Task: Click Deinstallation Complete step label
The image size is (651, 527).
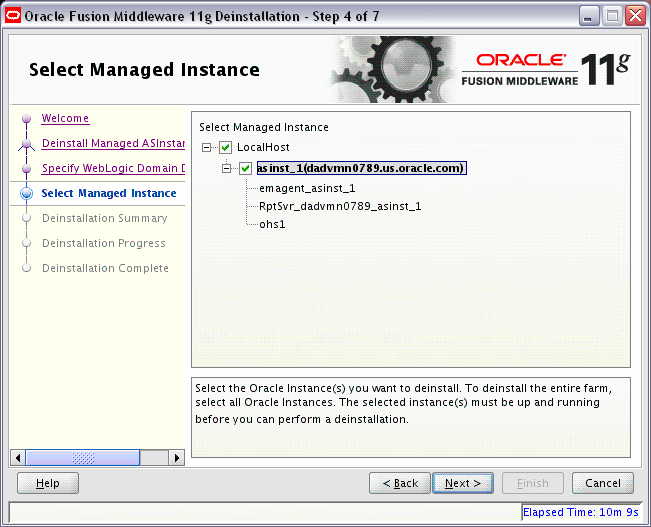Action: coord(105,268)
